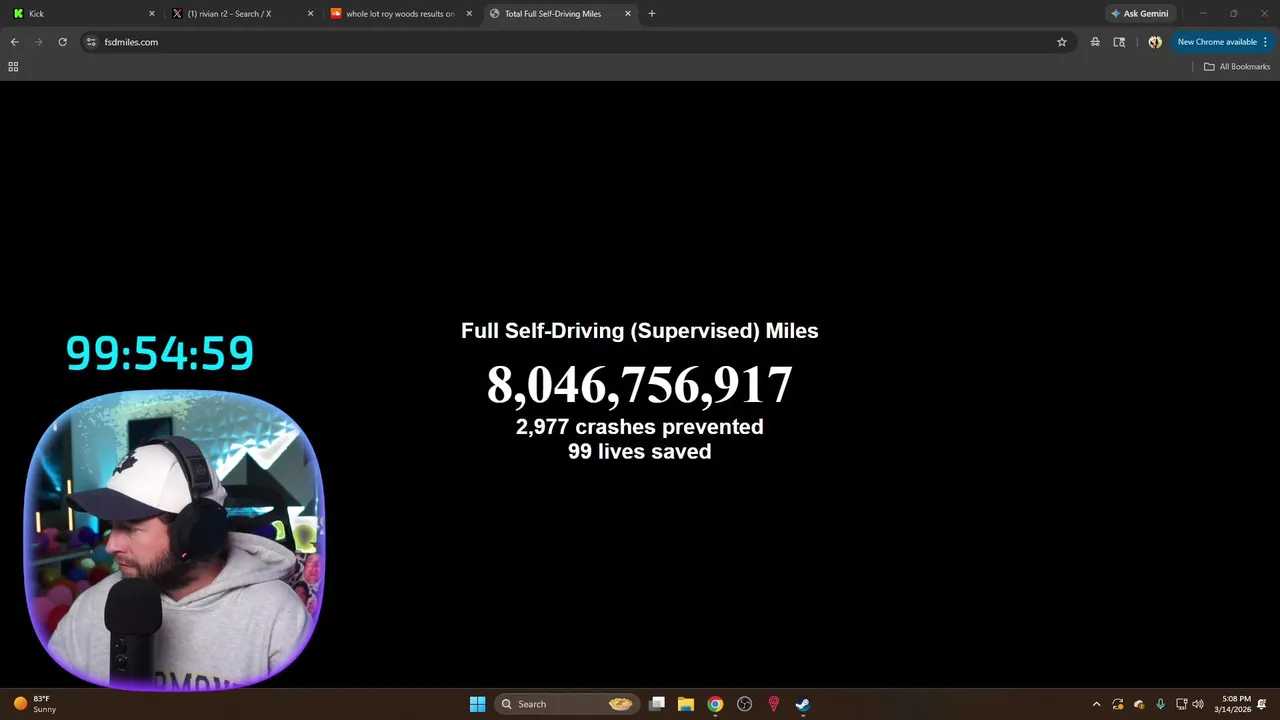Bookmark this page with the star icon
The width and height of the screenshot is (1280, 720).
(1062, 42)
